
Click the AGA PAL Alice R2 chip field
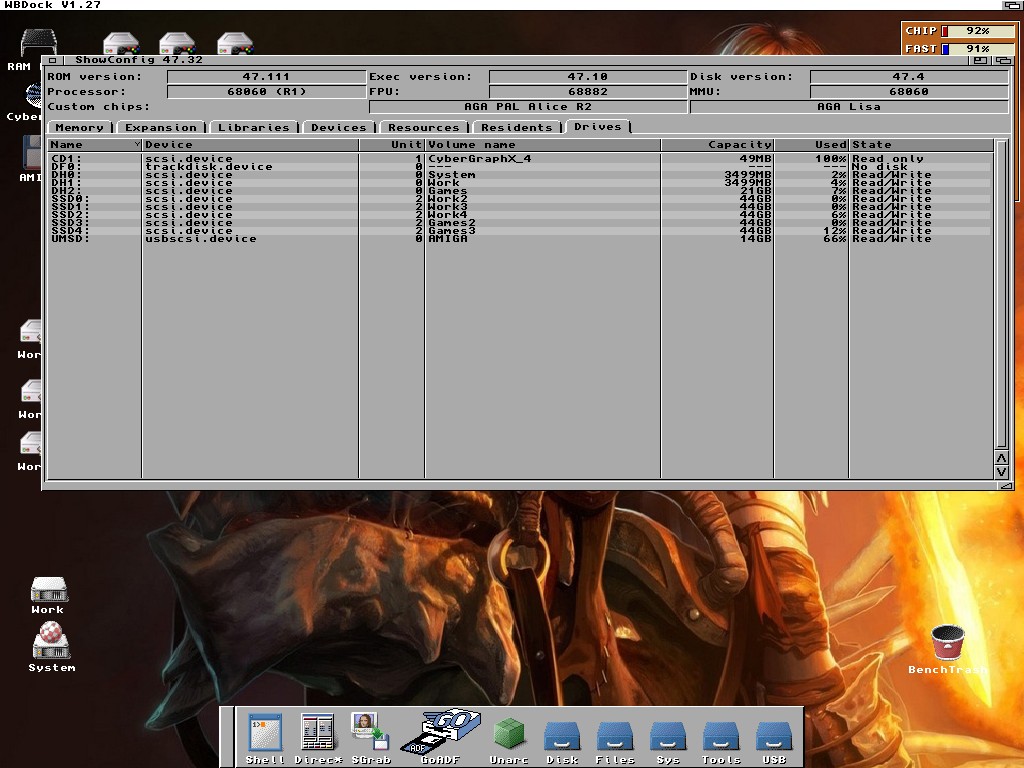click(x=528, y=106)
